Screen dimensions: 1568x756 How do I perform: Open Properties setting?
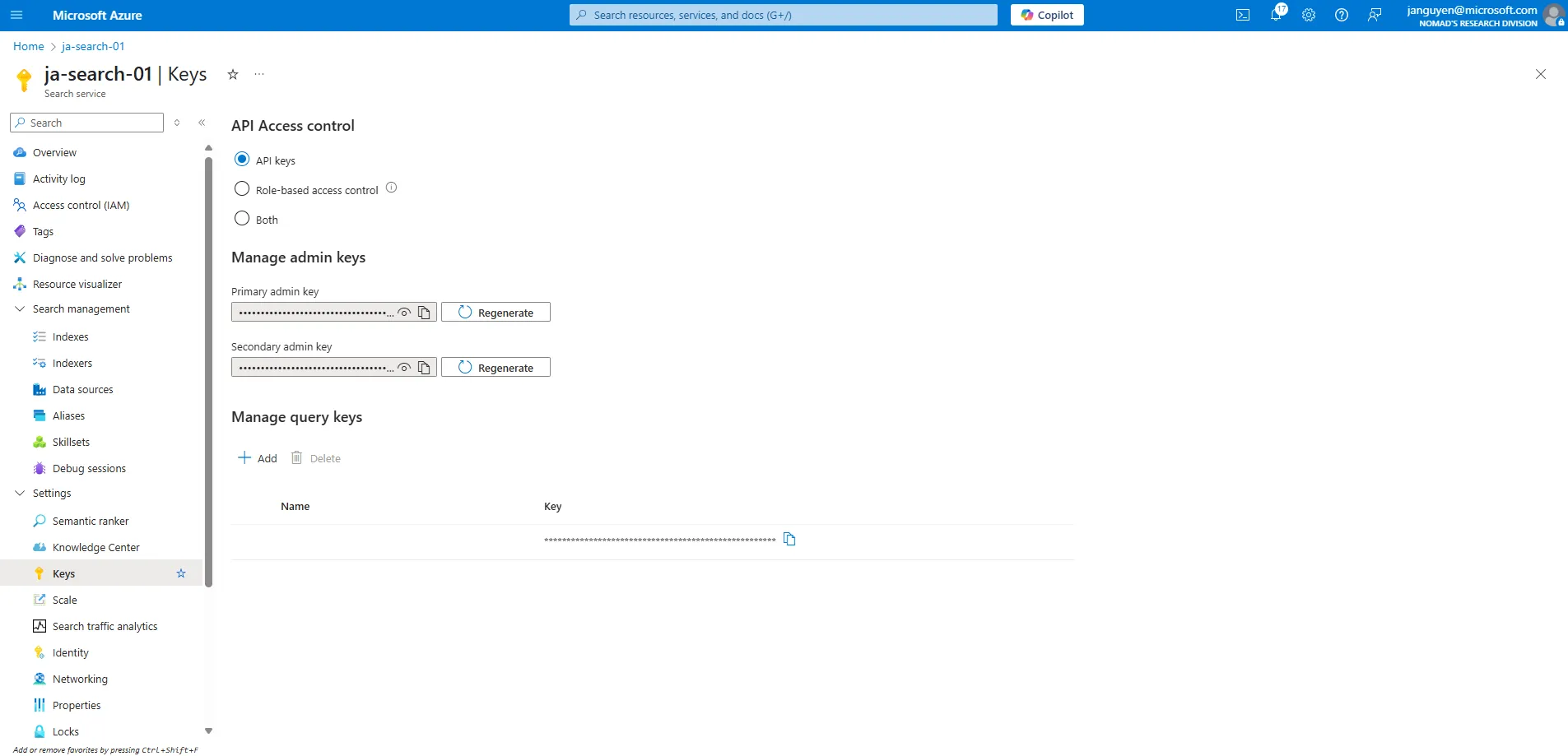click(77, 705)
